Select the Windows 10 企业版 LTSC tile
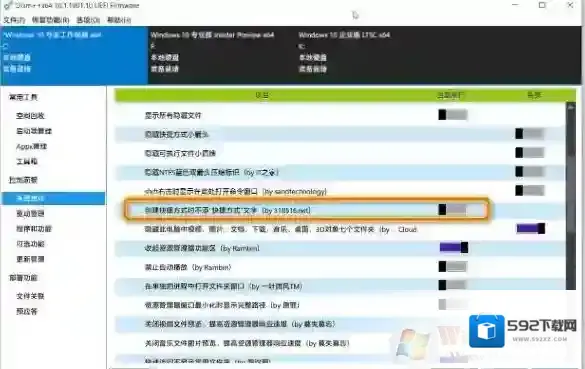This screenshot has height=369, width=585. tap(369, 55)
